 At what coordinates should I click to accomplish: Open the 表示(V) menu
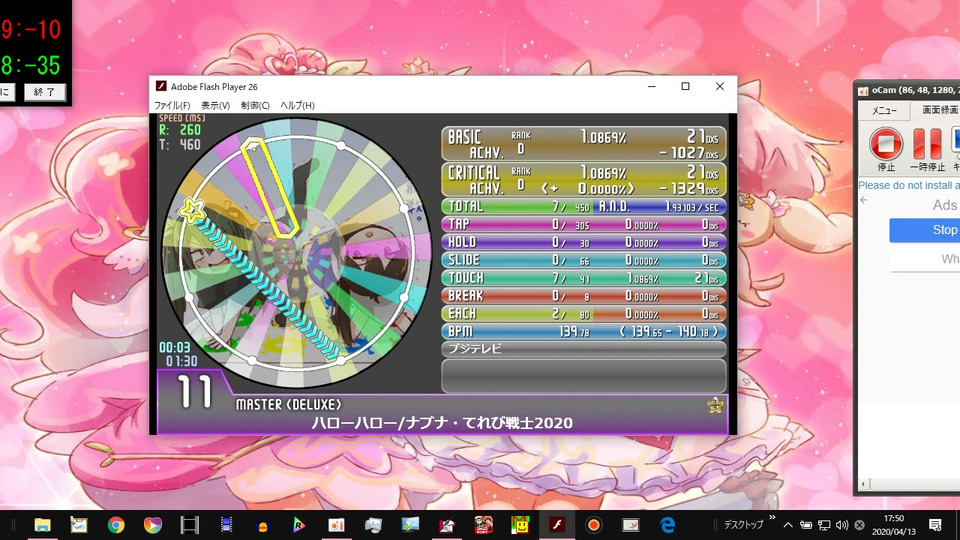pyautogui.click(x=216, y=105)
